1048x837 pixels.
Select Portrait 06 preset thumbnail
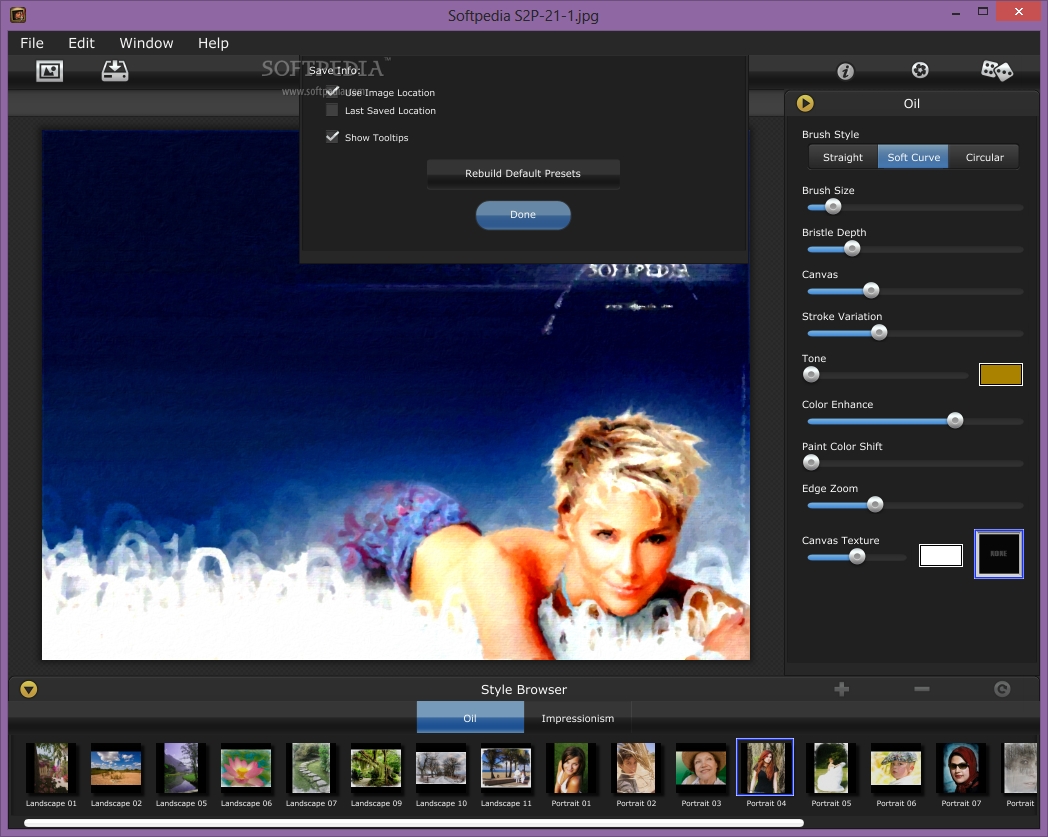pyautogui.click(x=896, y=768)
